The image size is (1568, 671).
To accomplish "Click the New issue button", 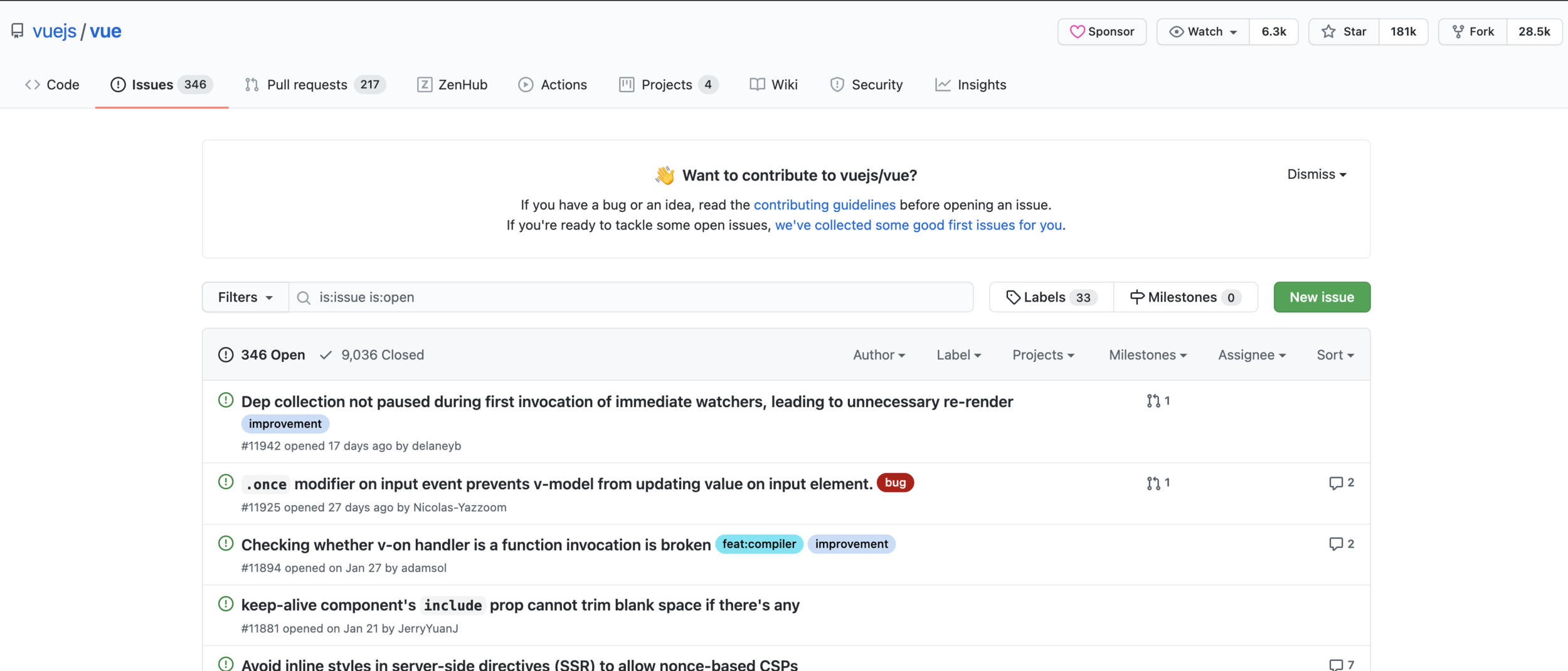I will click(1322, 297).
